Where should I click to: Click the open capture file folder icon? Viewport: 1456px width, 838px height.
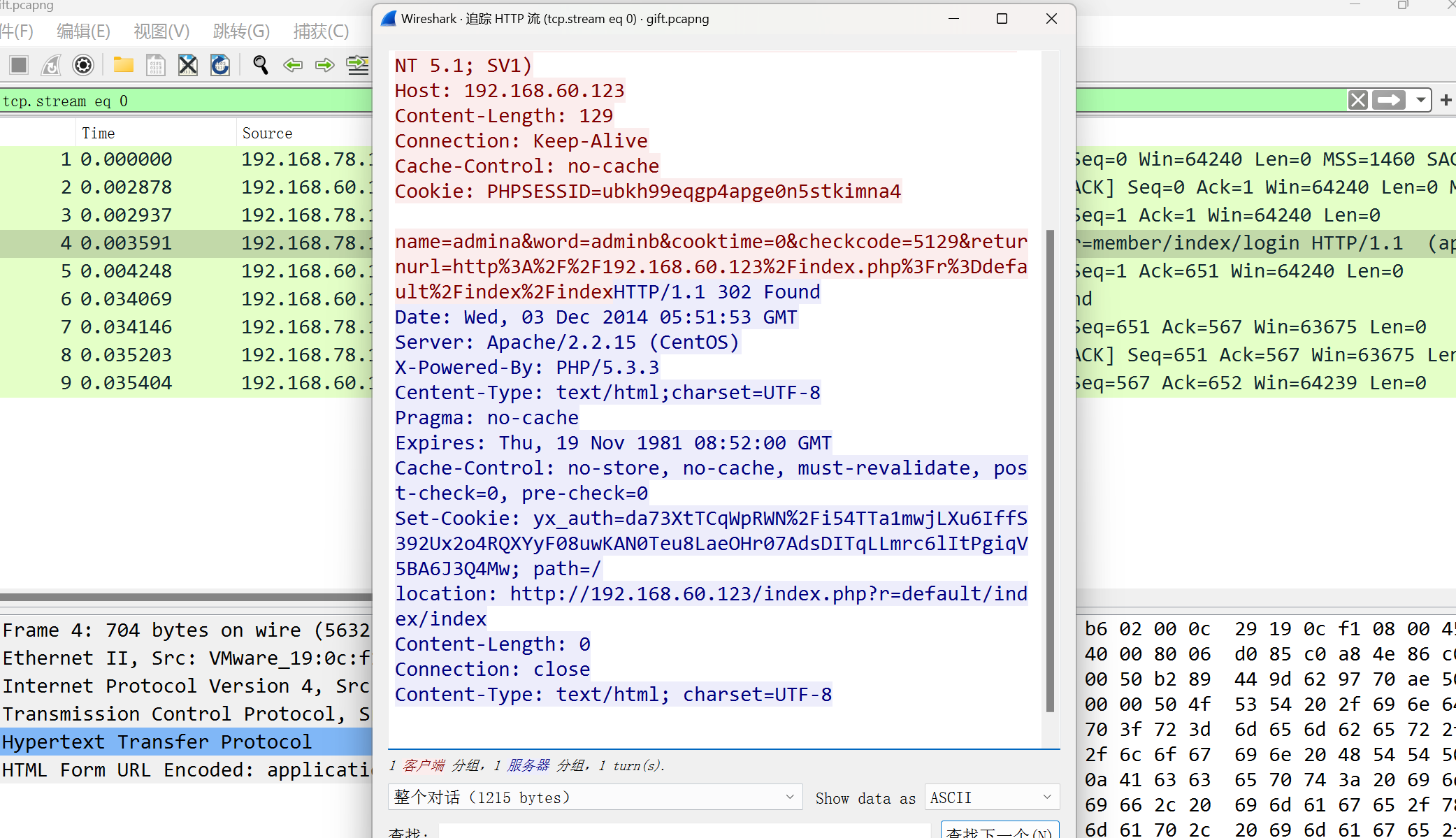click(x=124, y=65)
